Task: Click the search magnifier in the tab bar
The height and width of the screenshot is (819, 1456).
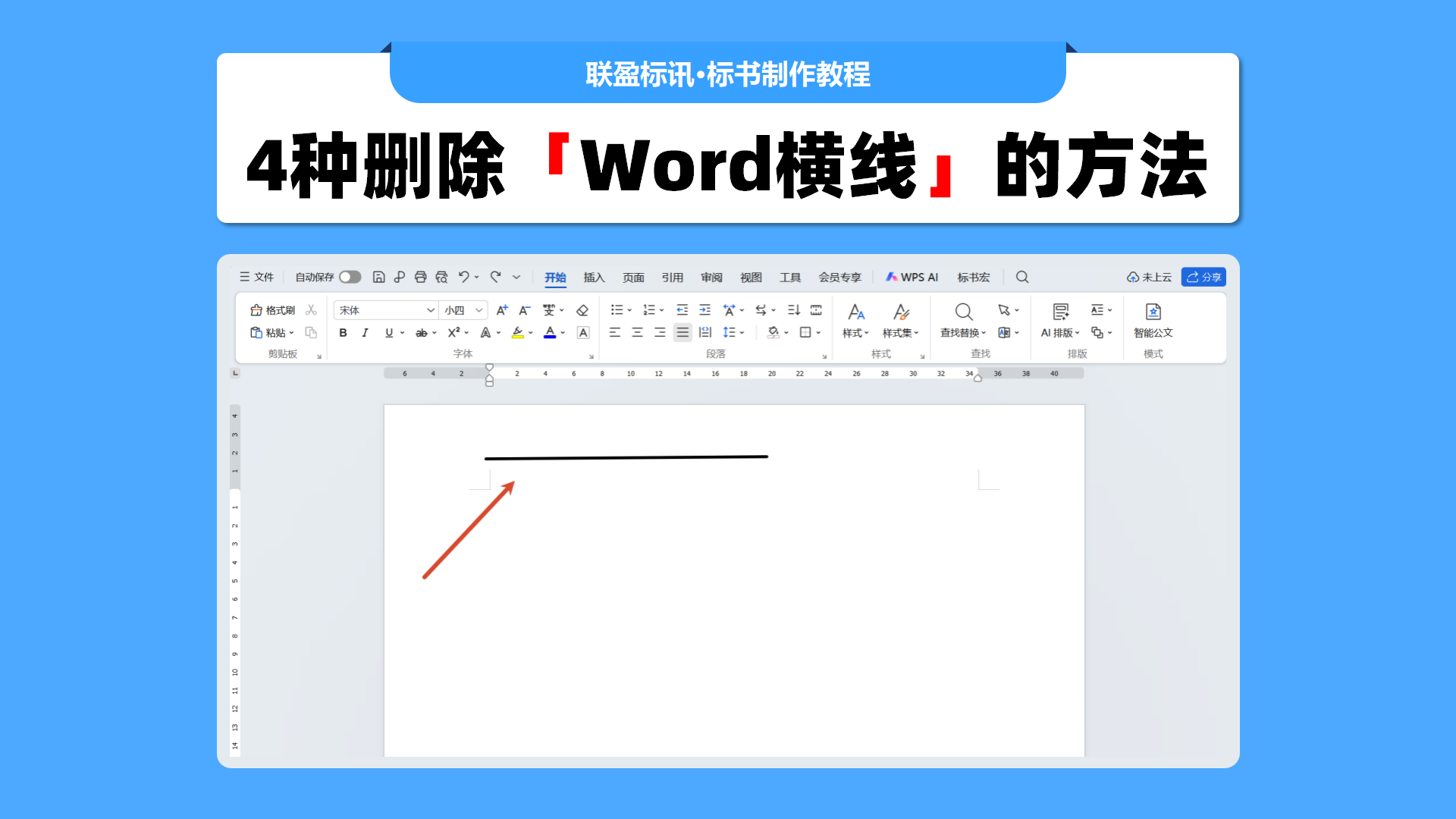Action: 1022,277
